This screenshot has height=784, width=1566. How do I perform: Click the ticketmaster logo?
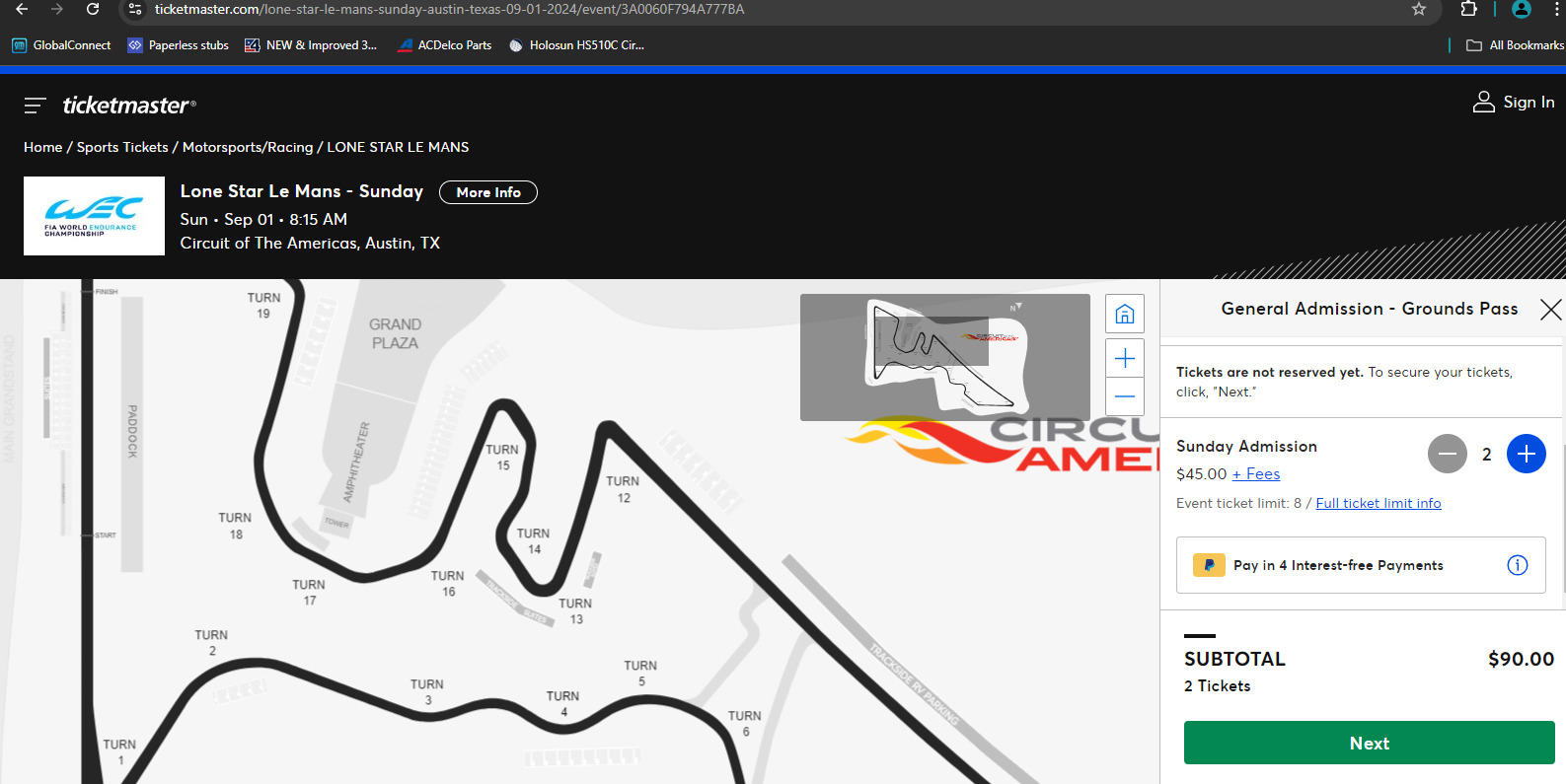point(129,105)
